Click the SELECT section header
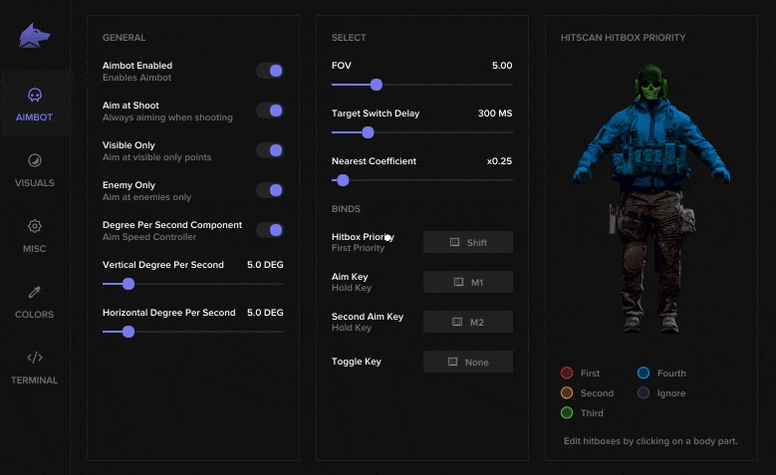The image size is (776, 475). coord(349,38)
